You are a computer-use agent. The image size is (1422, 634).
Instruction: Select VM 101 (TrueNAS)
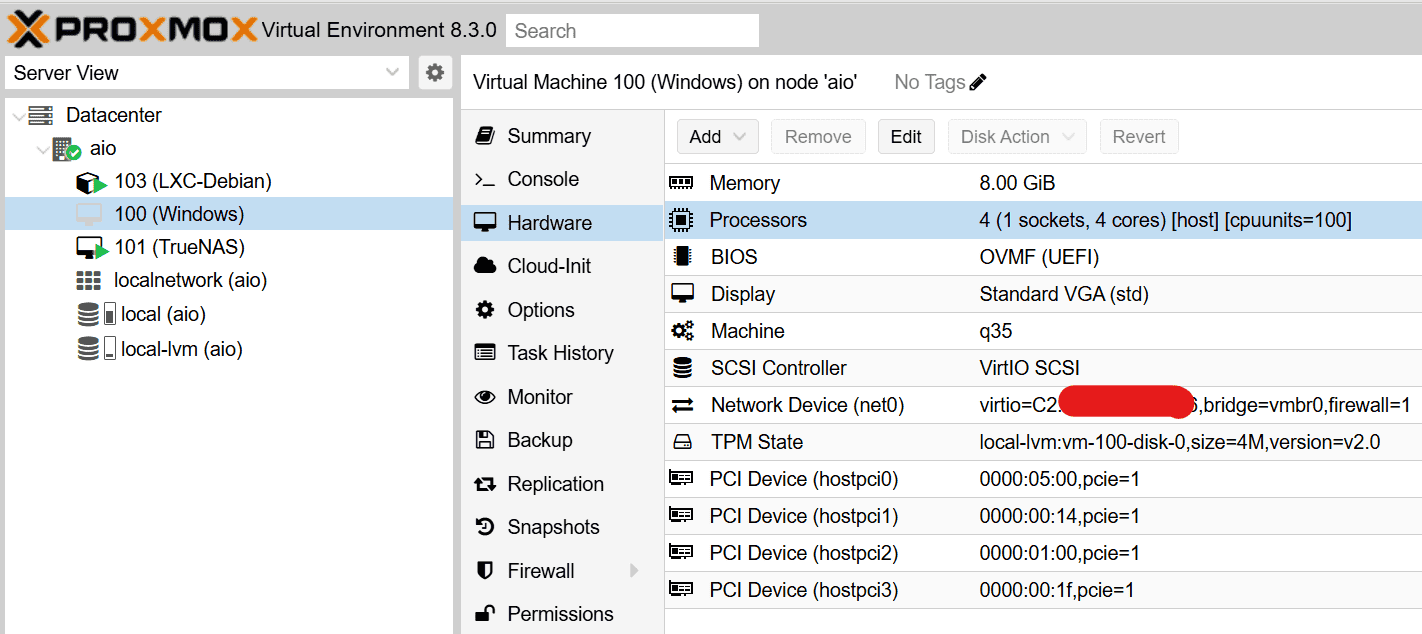(180, 247)
